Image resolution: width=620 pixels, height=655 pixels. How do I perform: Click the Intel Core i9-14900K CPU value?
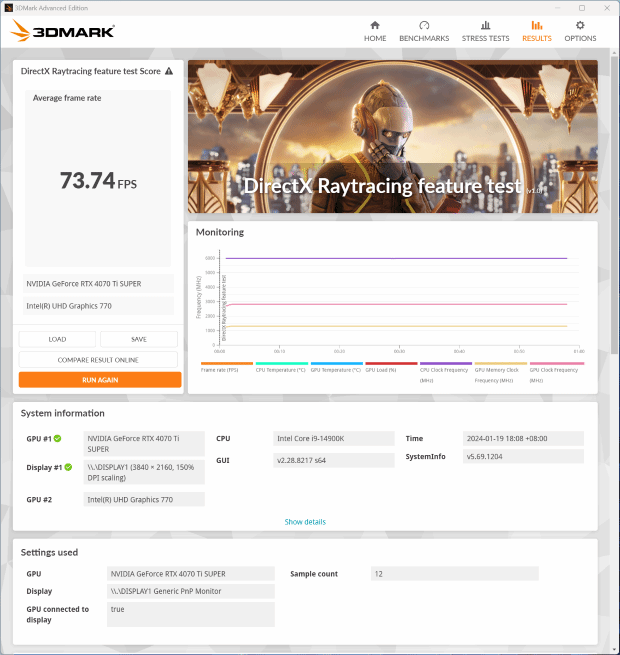click(334, 438)
